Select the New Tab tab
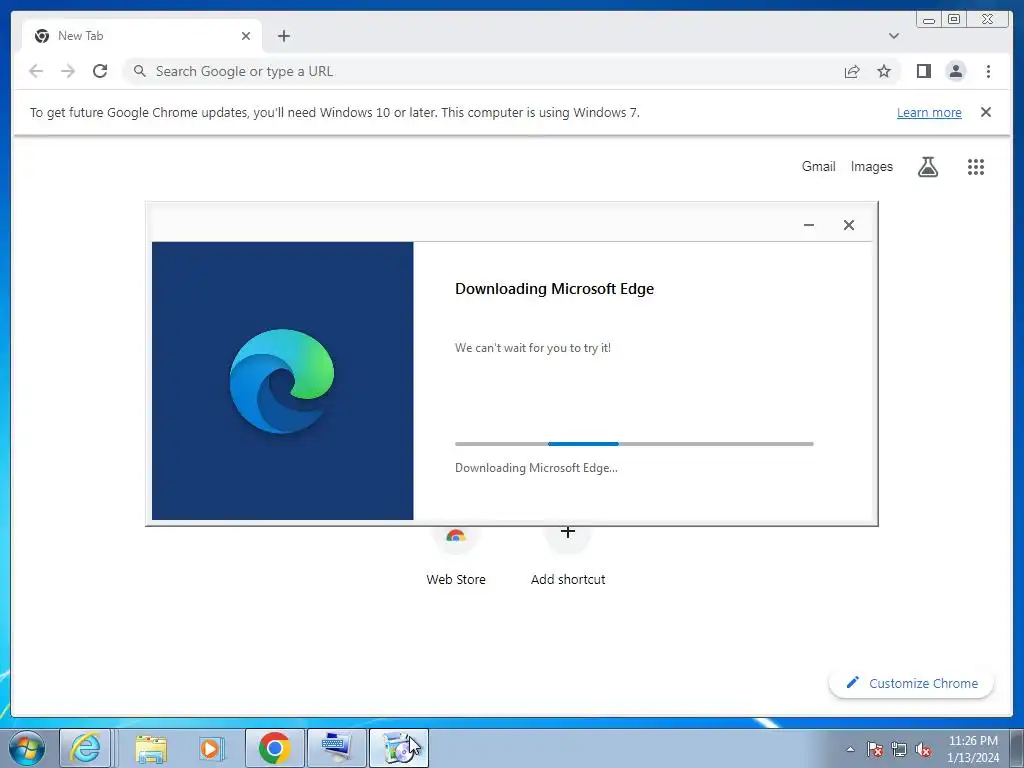1024x768 pixels. pyautogui.click(x=142, y=36)
